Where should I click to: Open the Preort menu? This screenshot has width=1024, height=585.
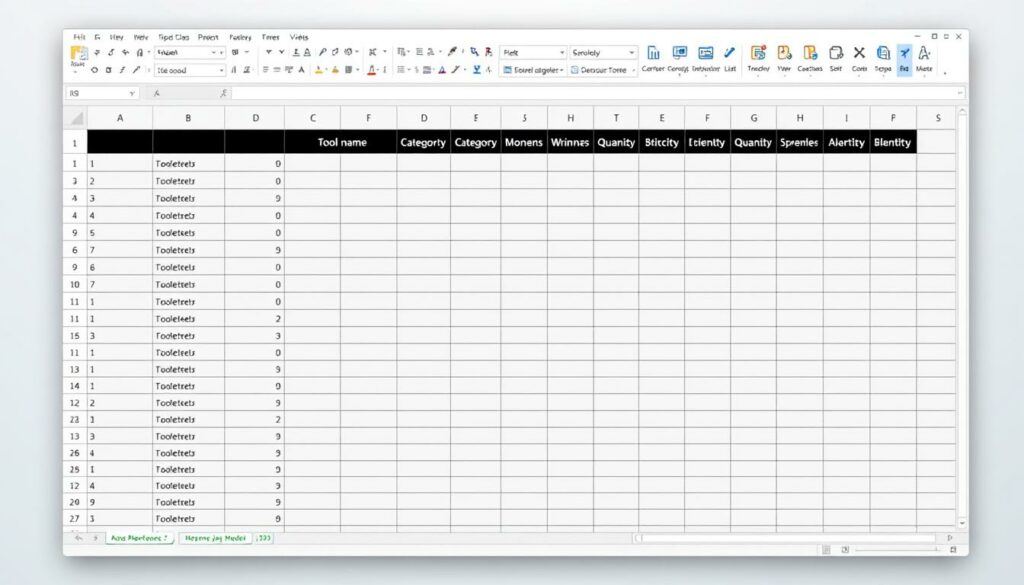[x=208, y=37]
